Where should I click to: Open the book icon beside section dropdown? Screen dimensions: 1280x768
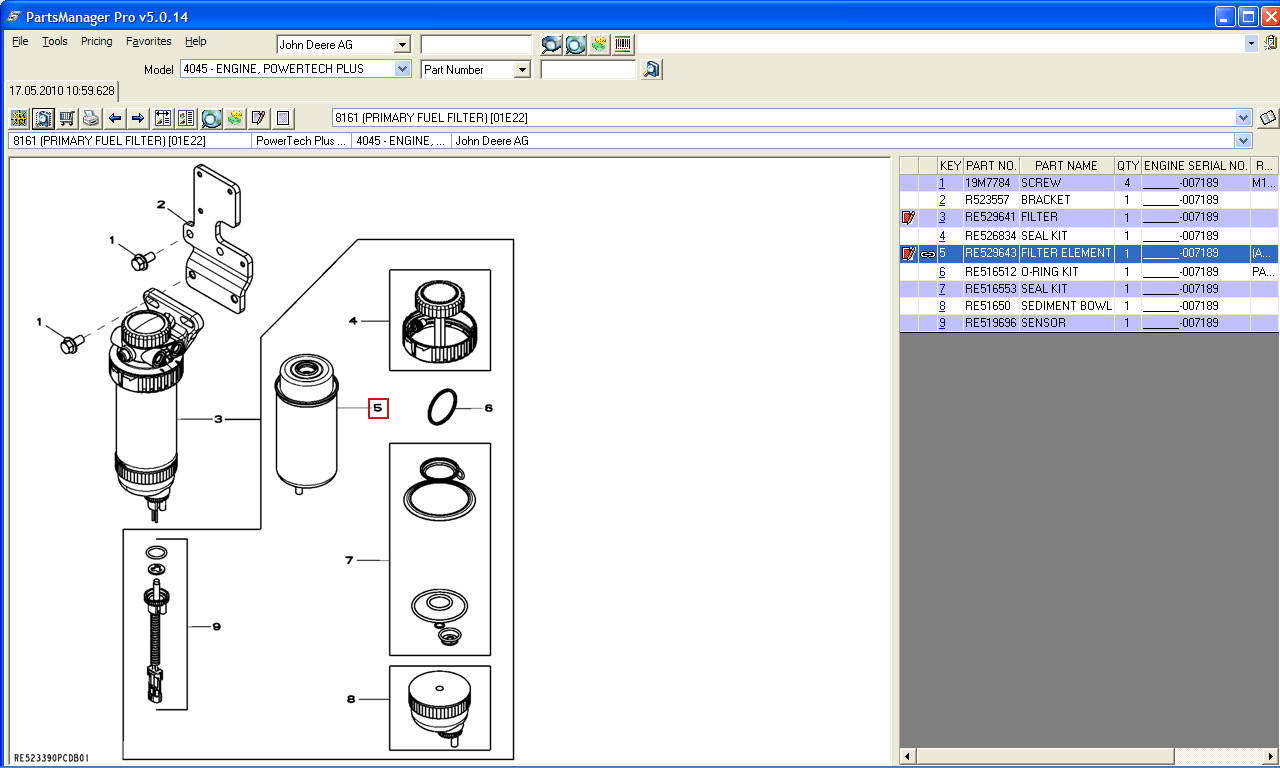coord(1268,118)
